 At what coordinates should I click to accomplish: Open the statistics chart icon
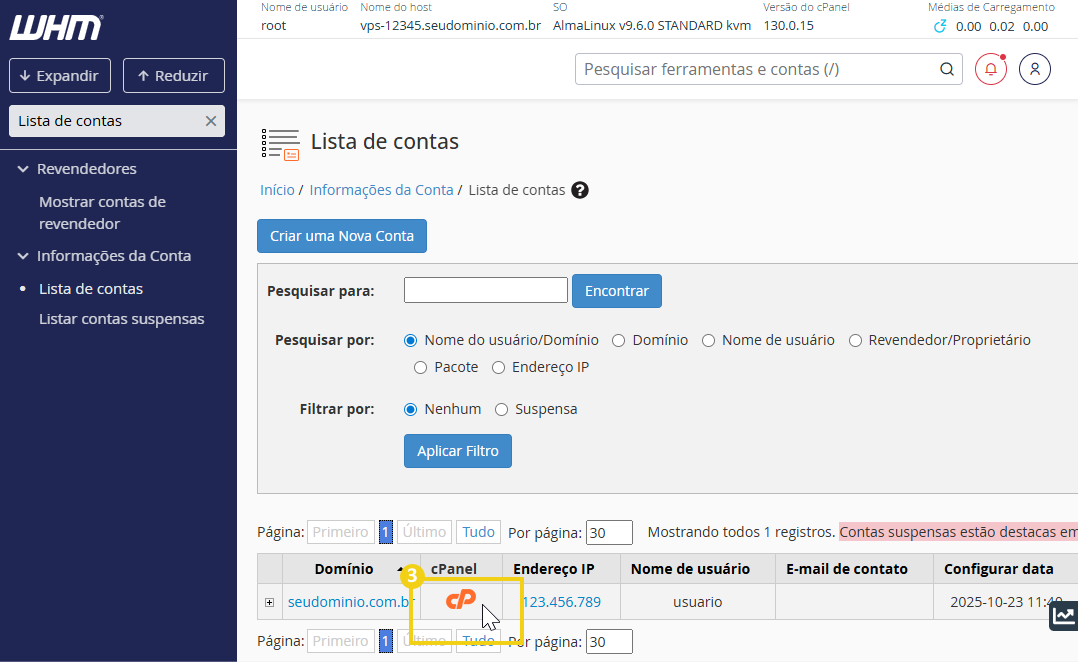coord(1063,616)
